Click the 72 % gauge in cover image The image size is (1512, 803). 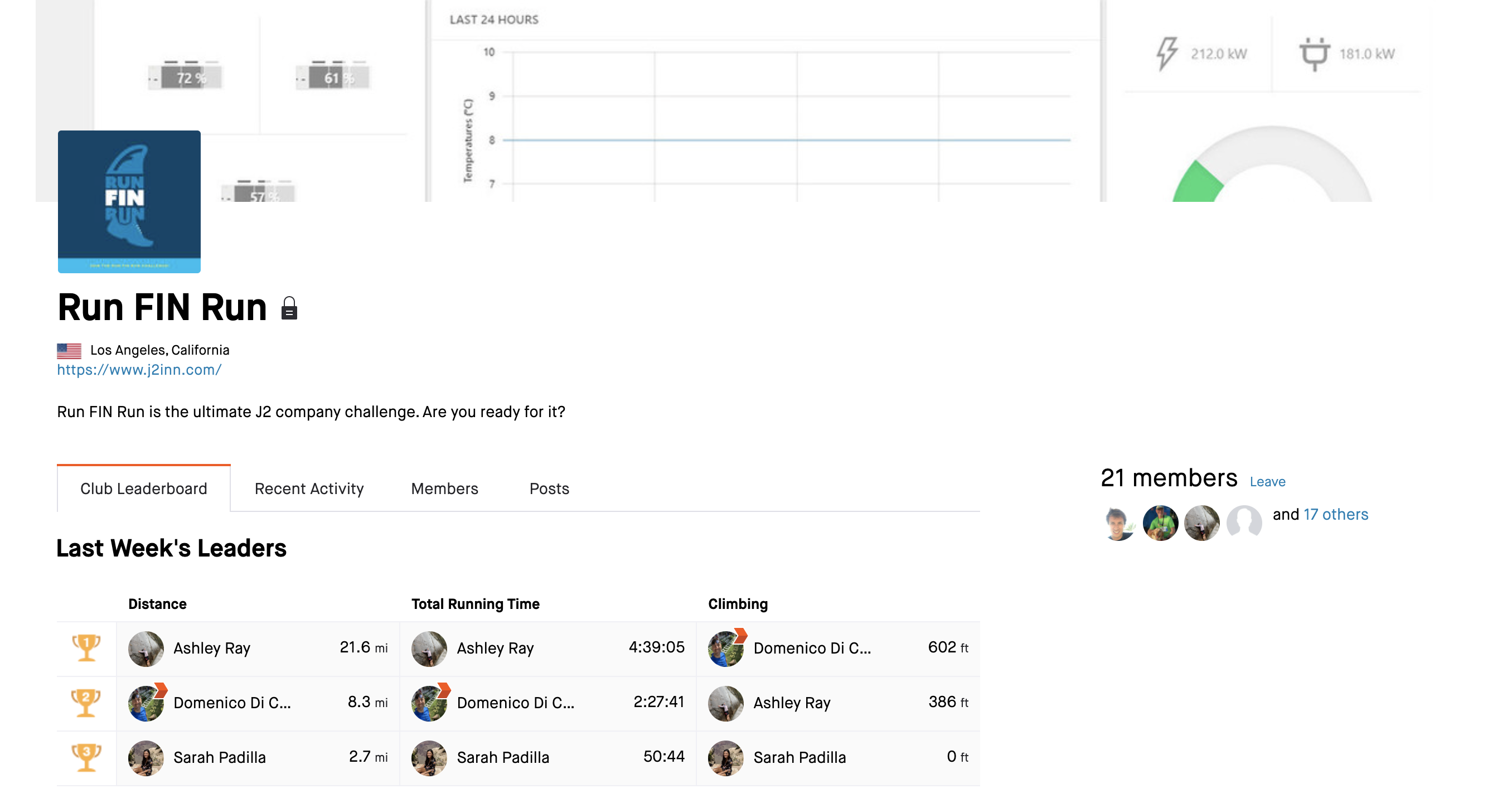(186, 76)
